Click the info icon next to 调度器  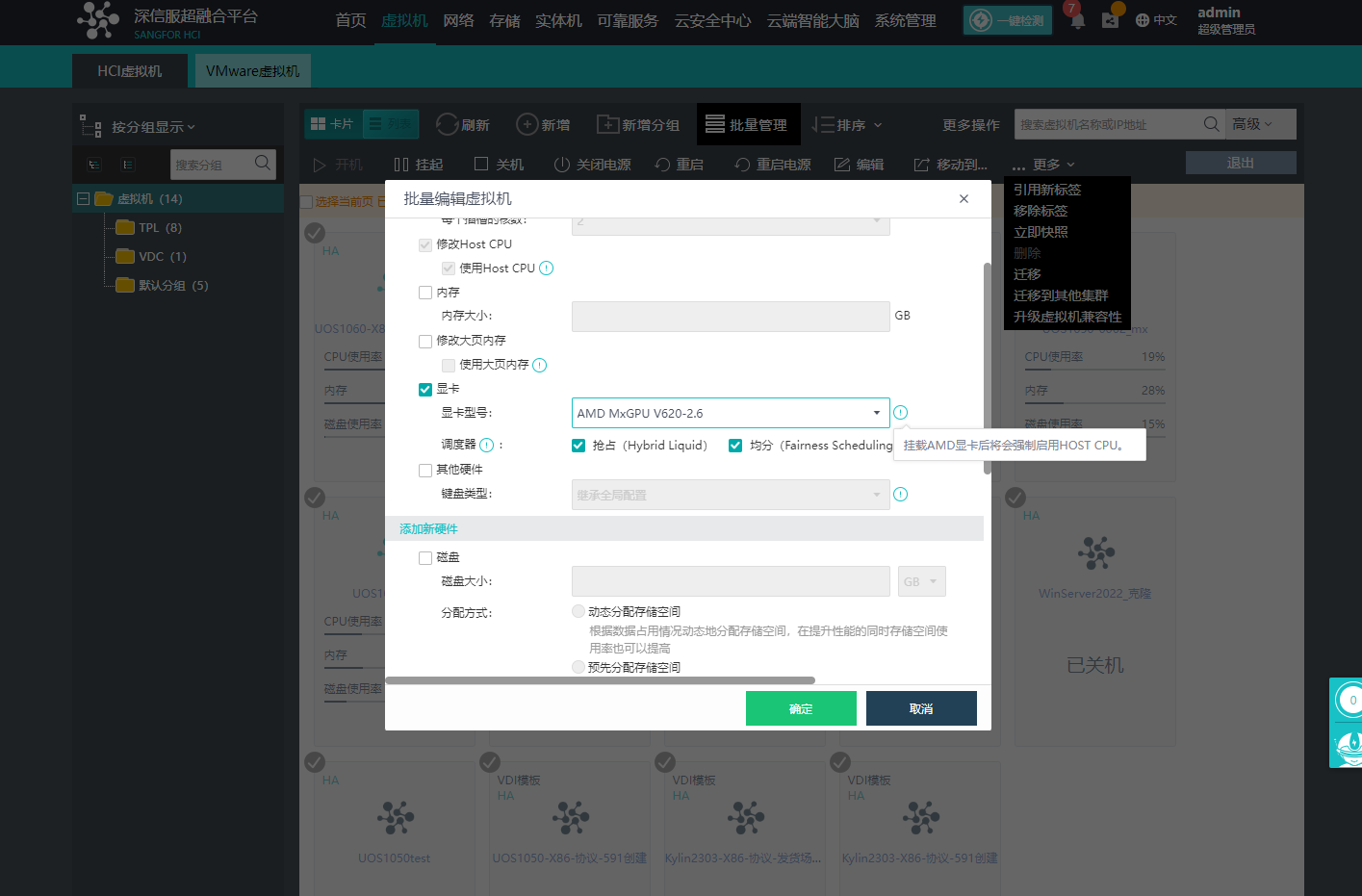click(x=487, y=445)
